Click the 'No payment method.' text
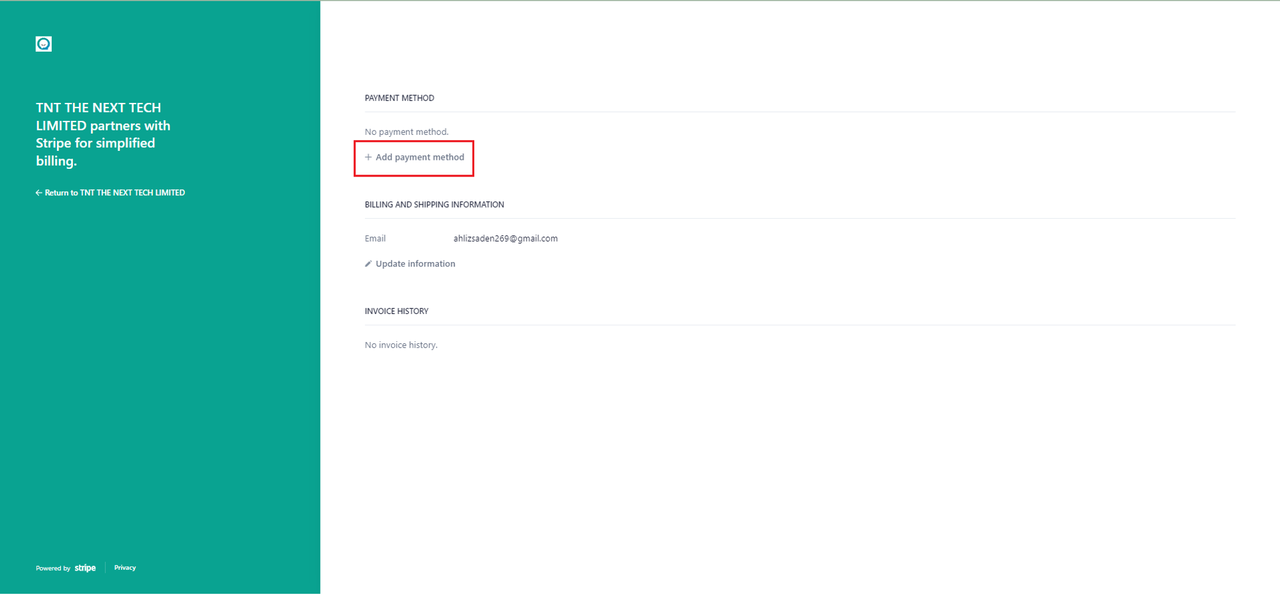The height and width of the screenshot is (594, 1280). [x=406, y=132]
